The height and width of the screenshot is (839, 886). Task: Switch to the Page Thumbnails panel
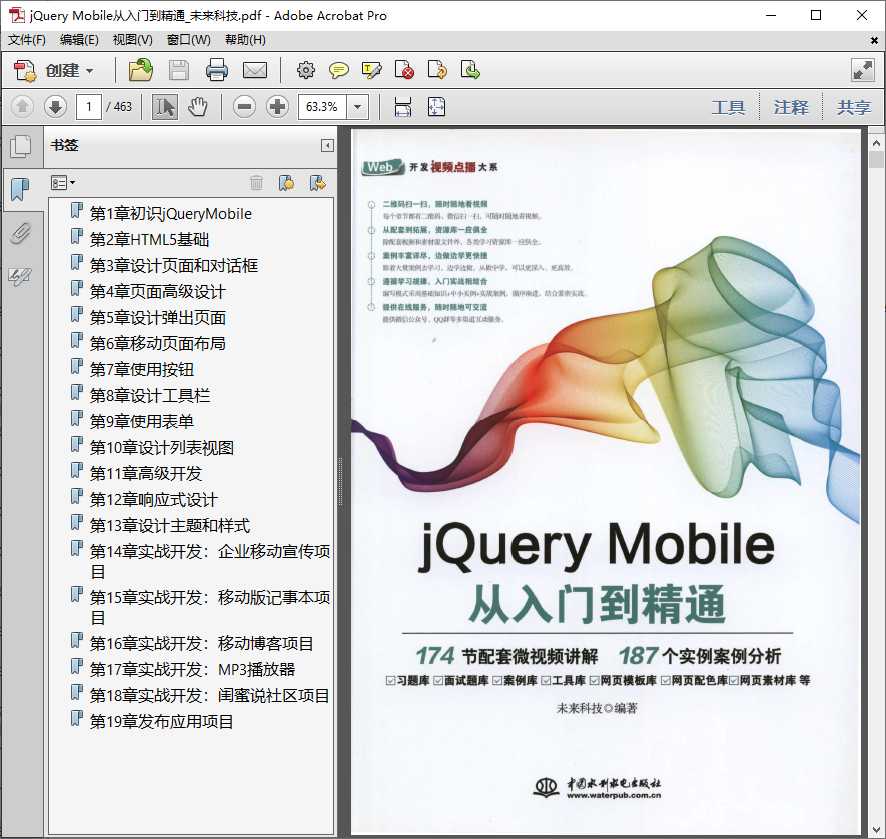coord(22,146)
